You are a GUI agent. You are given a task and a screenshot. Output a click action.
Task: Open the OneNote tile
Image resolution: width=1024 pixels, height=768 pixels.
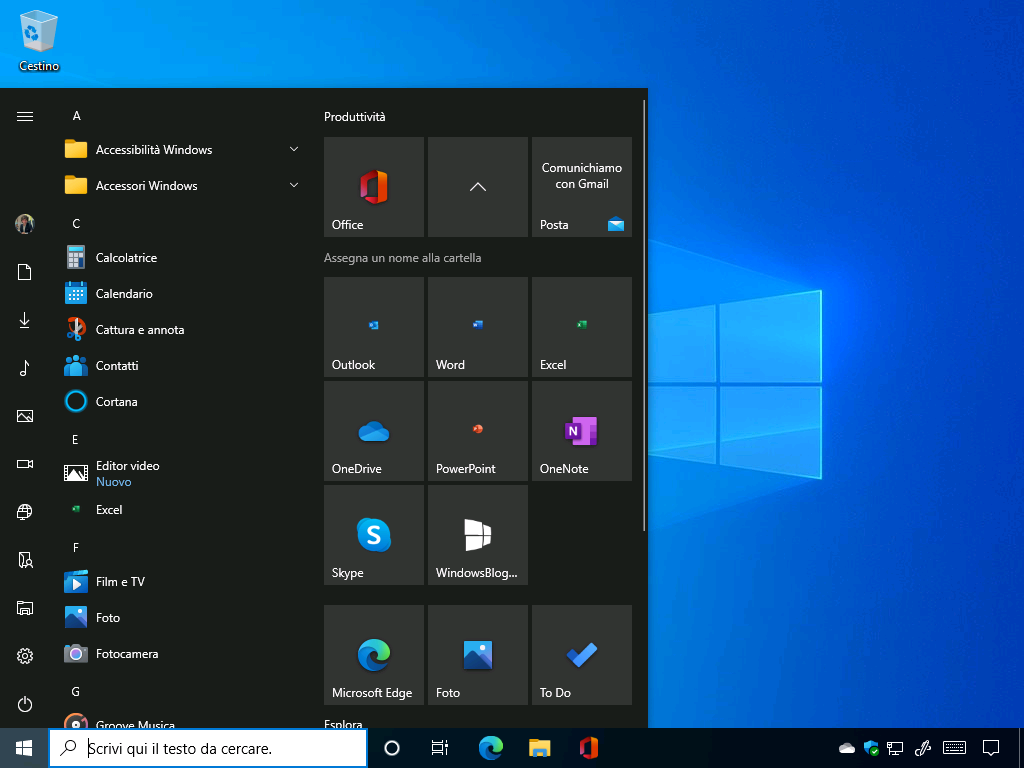582,431
